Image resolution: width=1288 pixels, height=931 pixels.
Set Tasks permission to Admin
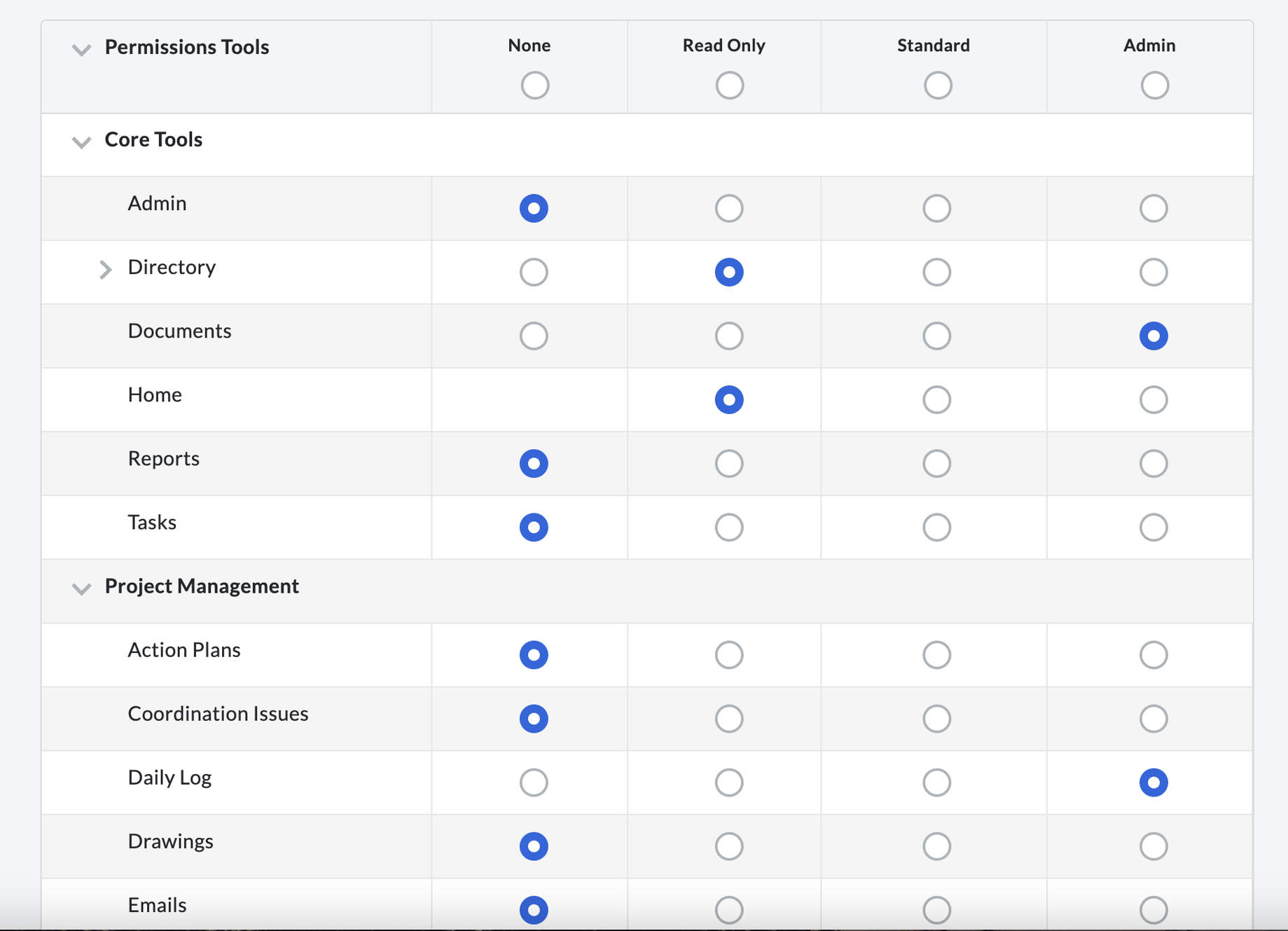tap(1154, 527)
